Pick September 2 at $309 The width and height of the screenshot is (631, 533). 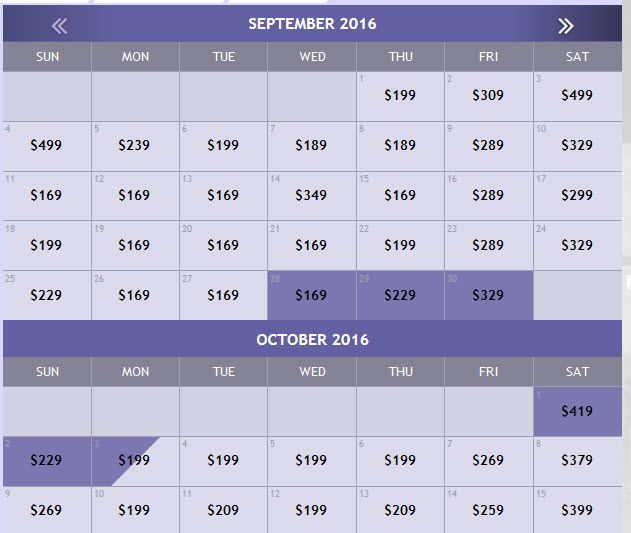pyautogui.click(x=488, y=96)
